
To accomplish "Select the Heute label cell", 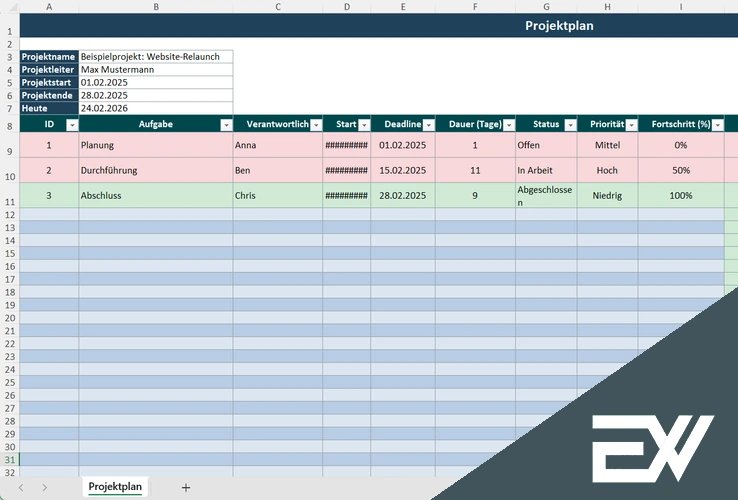I will click(x=49, y=108).
